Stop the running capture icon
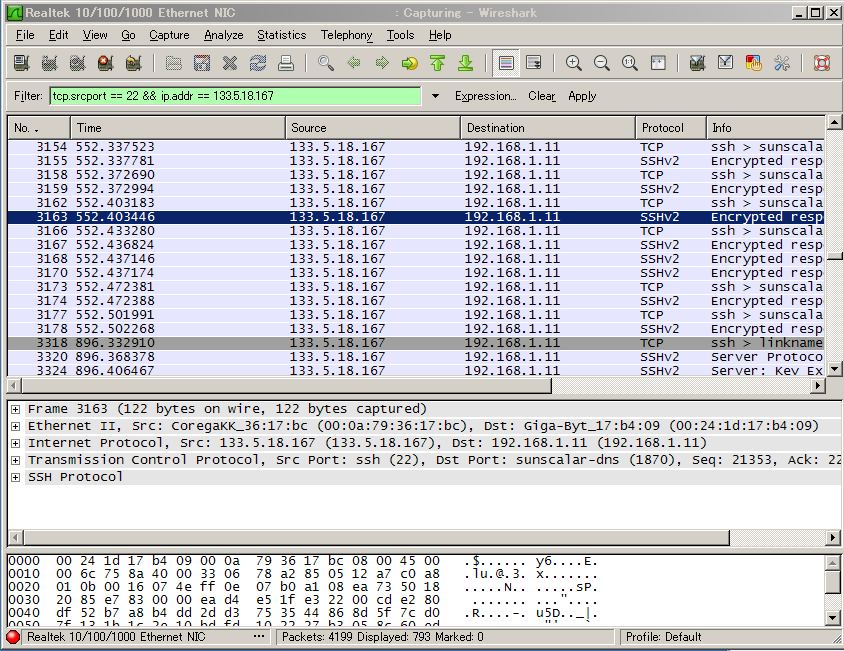The height and width of the screenshot is (651, 844). tap(106, 63)
